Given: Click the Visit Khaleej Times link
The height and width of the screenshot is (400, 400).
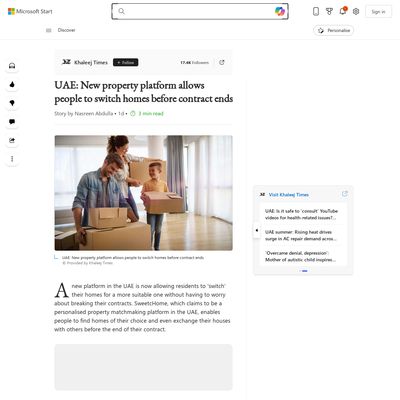Looking at the screenshot, I should click(x=289, y=194).
